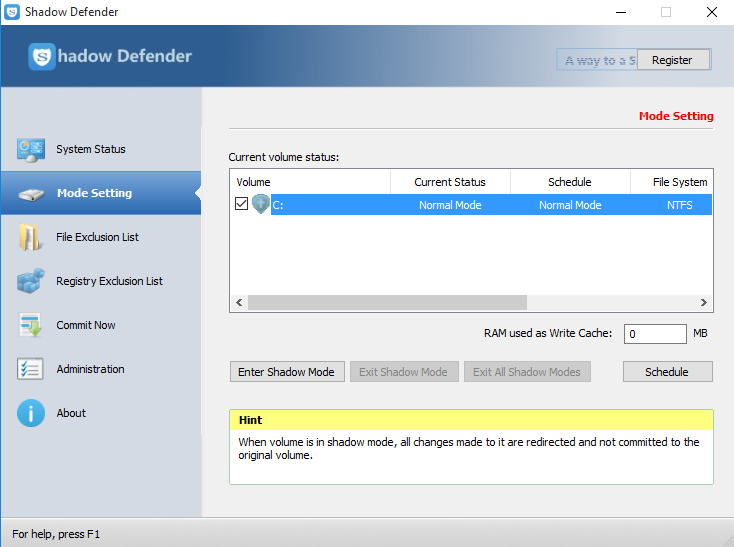734x547 pixels.
Task: Click the Exit Shadow Mode button
Action: (x=404, y=372)
